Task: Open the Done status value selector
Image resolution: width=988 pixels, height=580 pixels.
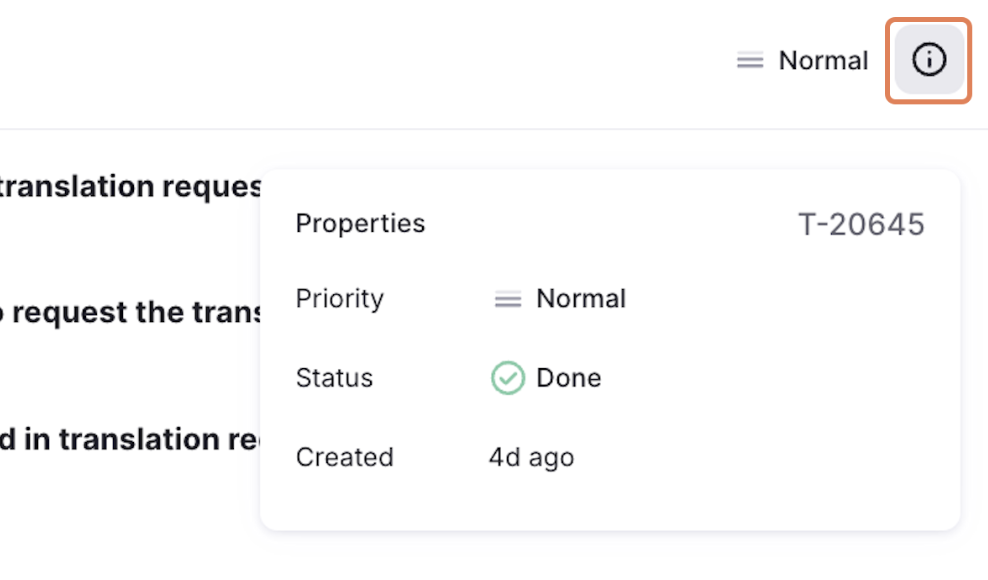Action: pyautogui.click(x=546, y=378)
